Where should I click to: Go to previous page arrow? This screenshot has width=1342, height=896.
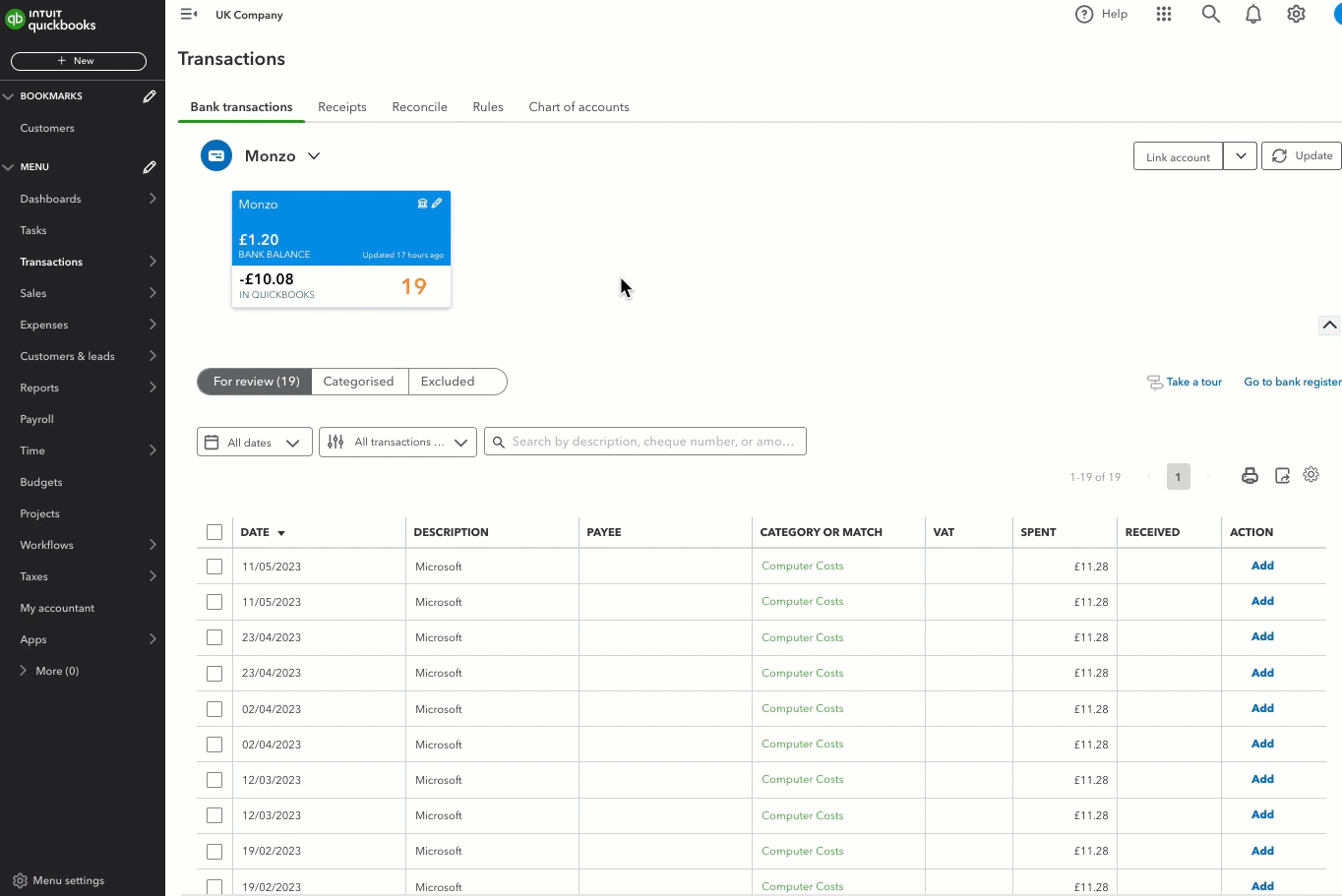coord(1148,477)
